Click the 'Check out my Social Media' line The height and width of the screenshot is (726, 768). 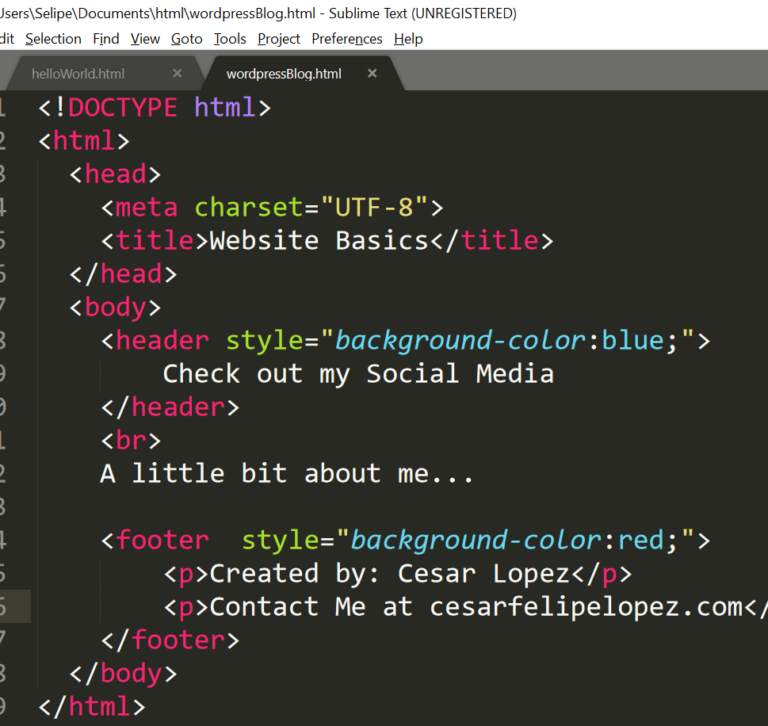[x=358, y=374]
